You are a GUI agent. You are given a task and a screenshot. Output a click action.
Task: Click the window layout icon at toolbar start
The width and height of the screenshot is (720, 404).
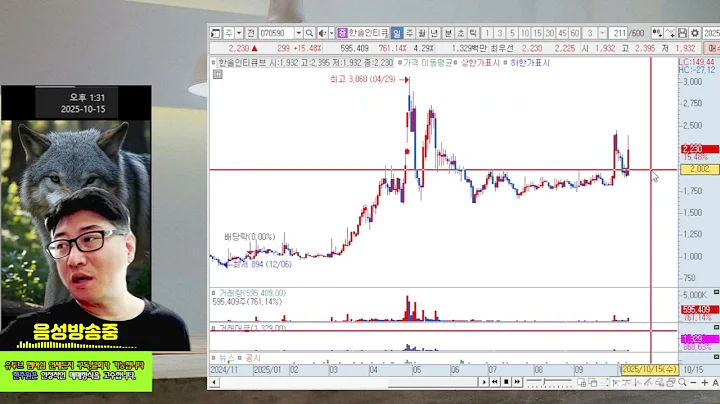click(215, 33)
